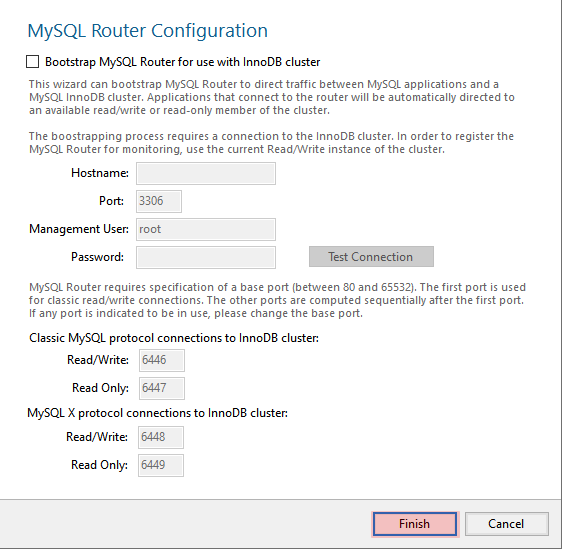Click the Port: label
The width and height of the screenshot is (562, 549).
[x=111, y=201]
